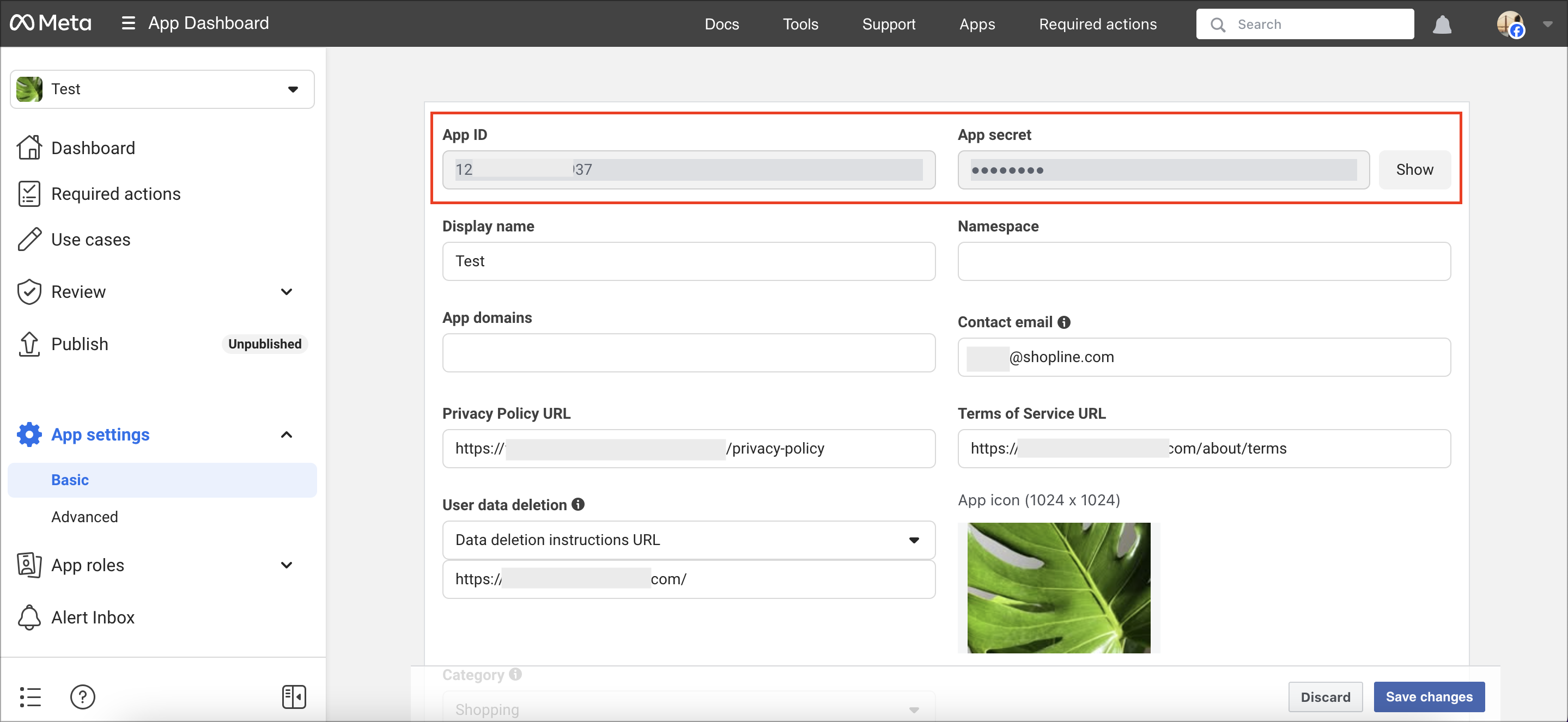Click the Contact email field
The width and height of the screenshot is (1568, 722).
[x=1204, y=357]
